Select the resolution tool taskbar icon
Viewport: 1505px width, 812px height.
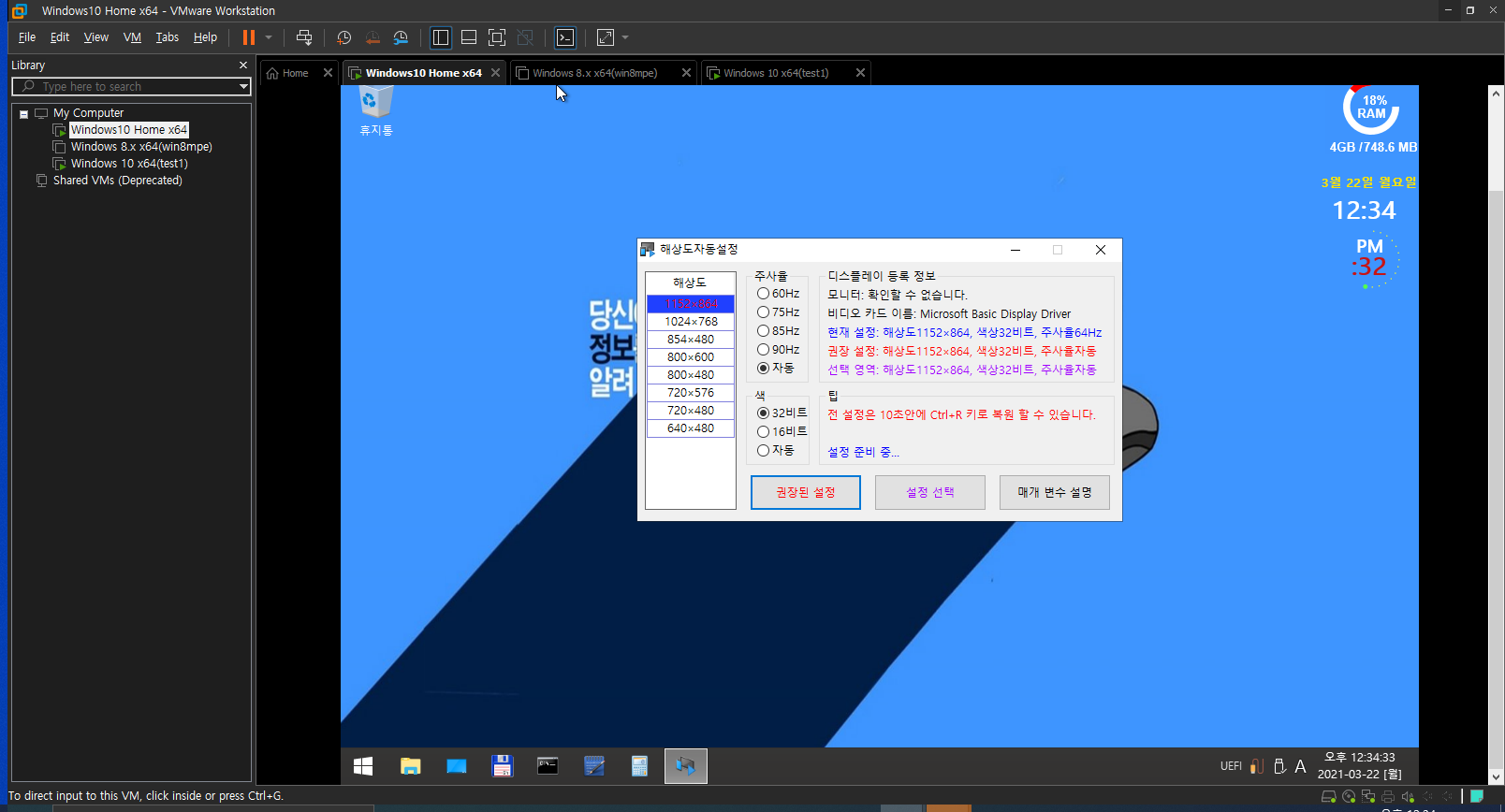pyautogui.click(x=686, y=766)
